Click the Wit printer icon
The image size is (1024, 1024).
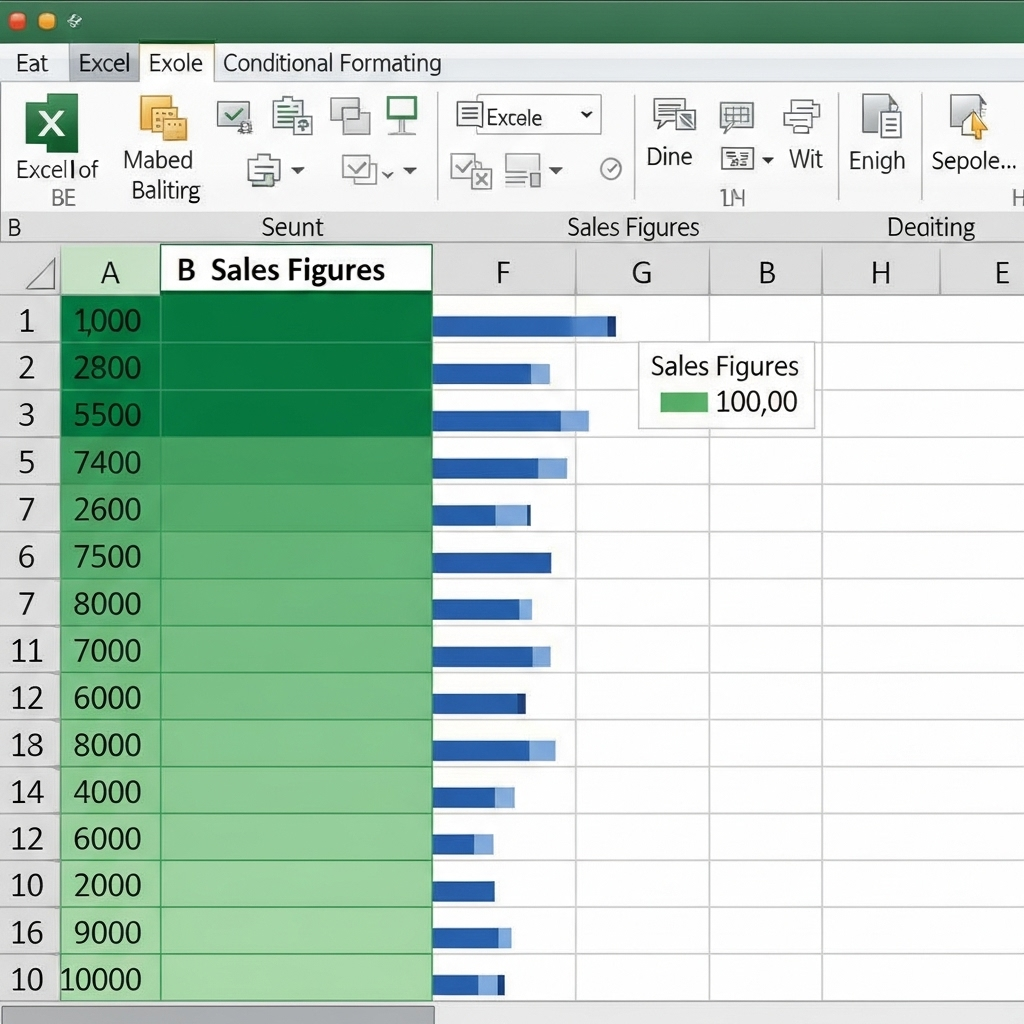pos(803,115)
